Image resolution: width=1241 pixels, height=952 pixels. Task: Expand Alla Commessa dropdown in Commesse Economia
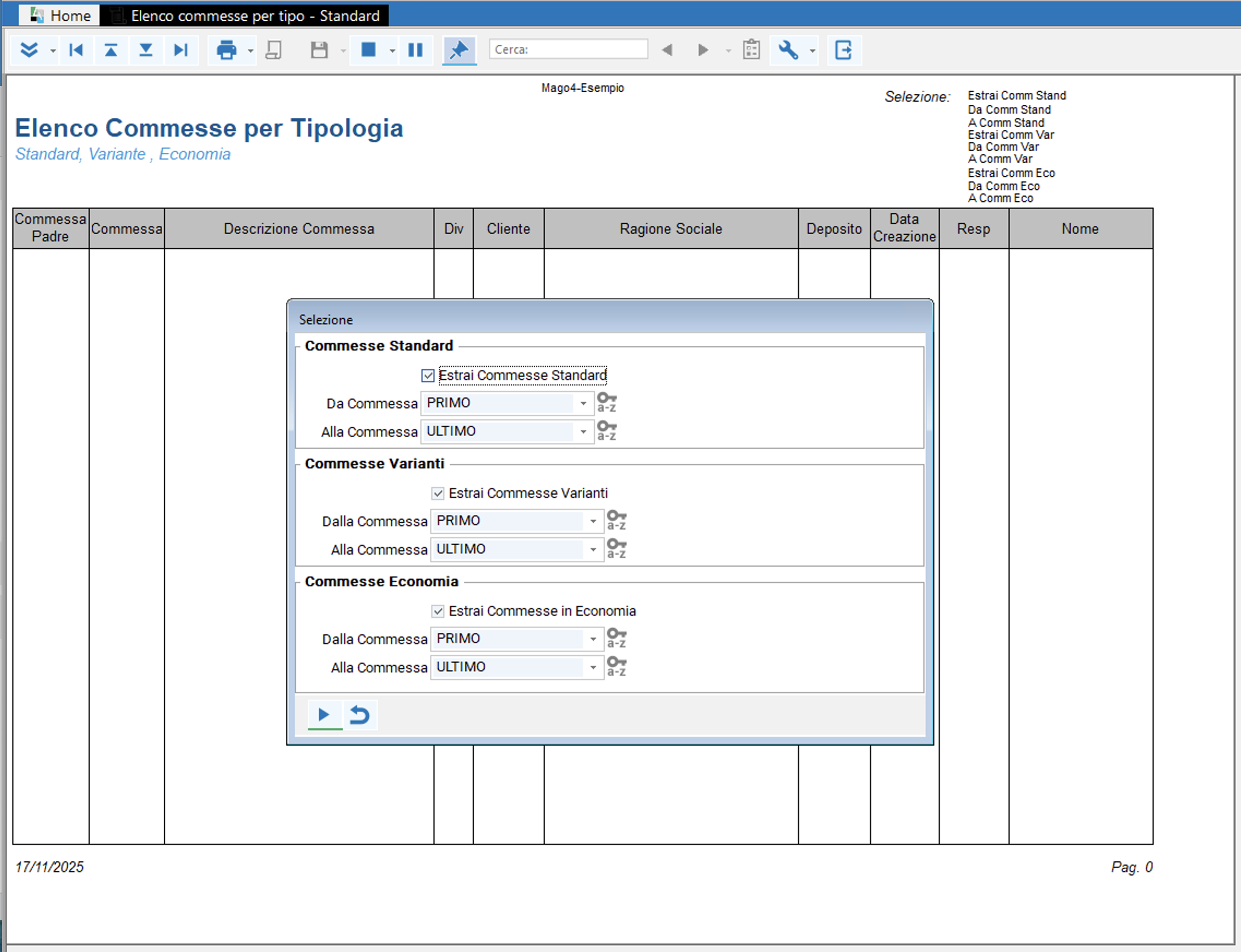pos(593,668)
